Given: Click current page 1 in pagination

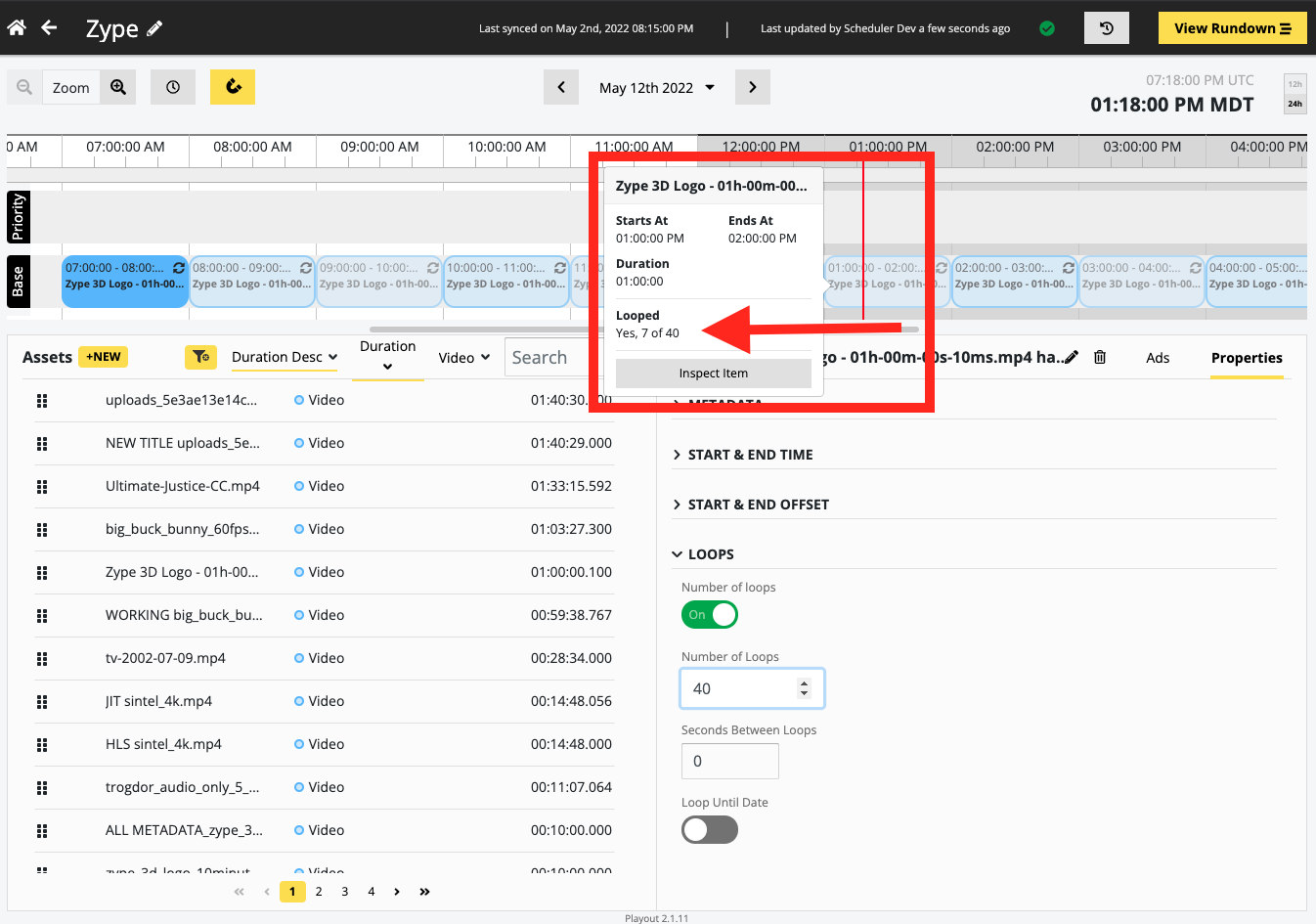Looking at the screenshot, I should pyautogui.click(x=292, y=892).
